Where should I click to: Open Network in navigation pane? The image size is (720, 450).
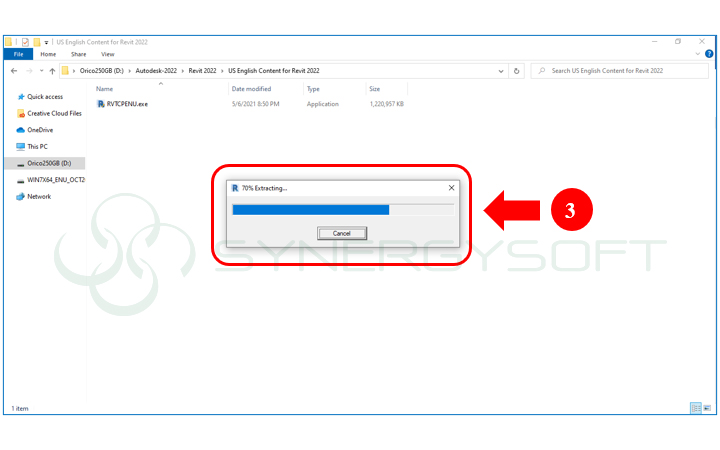point(39,197)
